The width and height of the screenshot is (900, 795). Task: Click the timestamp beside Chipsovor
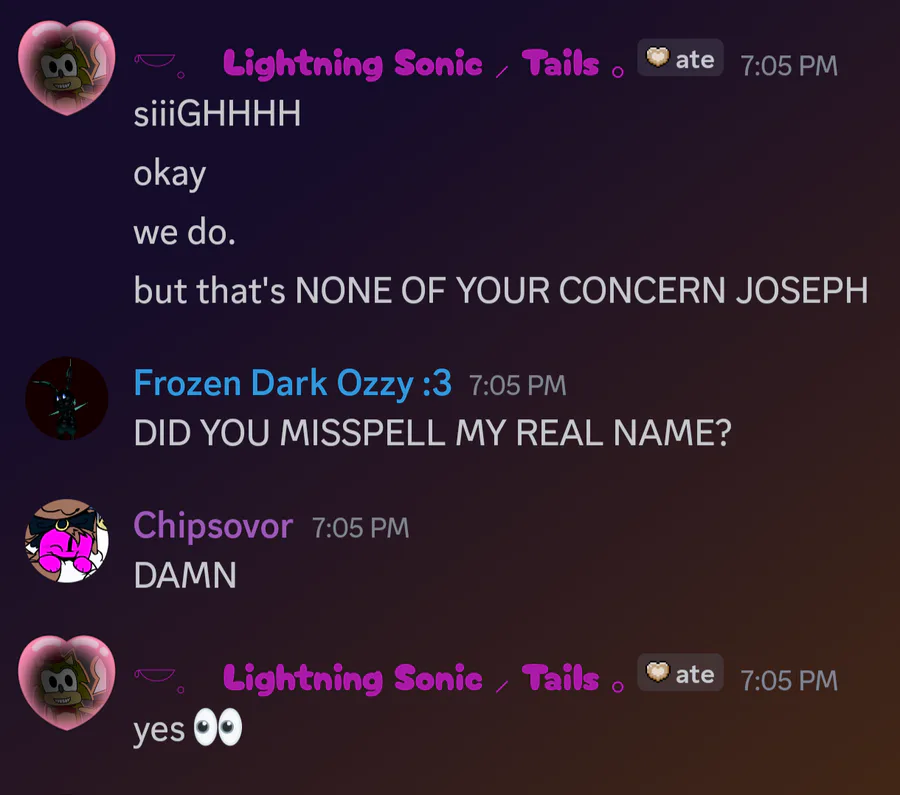click(360, 528)
